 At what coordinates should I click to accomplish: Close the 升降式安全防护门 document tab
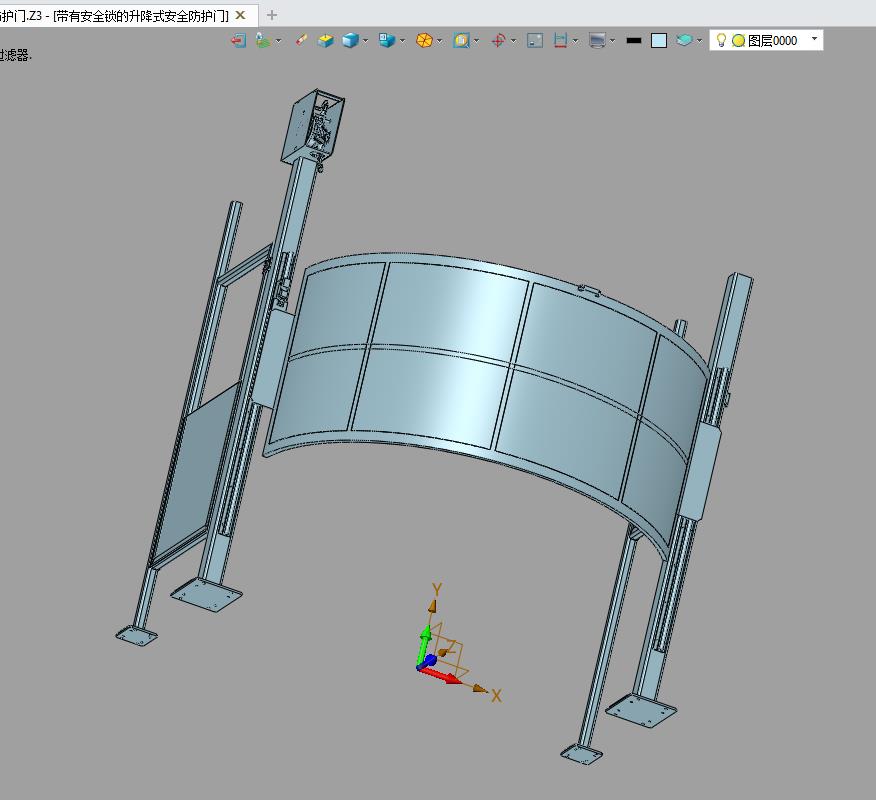coord(240,15)
